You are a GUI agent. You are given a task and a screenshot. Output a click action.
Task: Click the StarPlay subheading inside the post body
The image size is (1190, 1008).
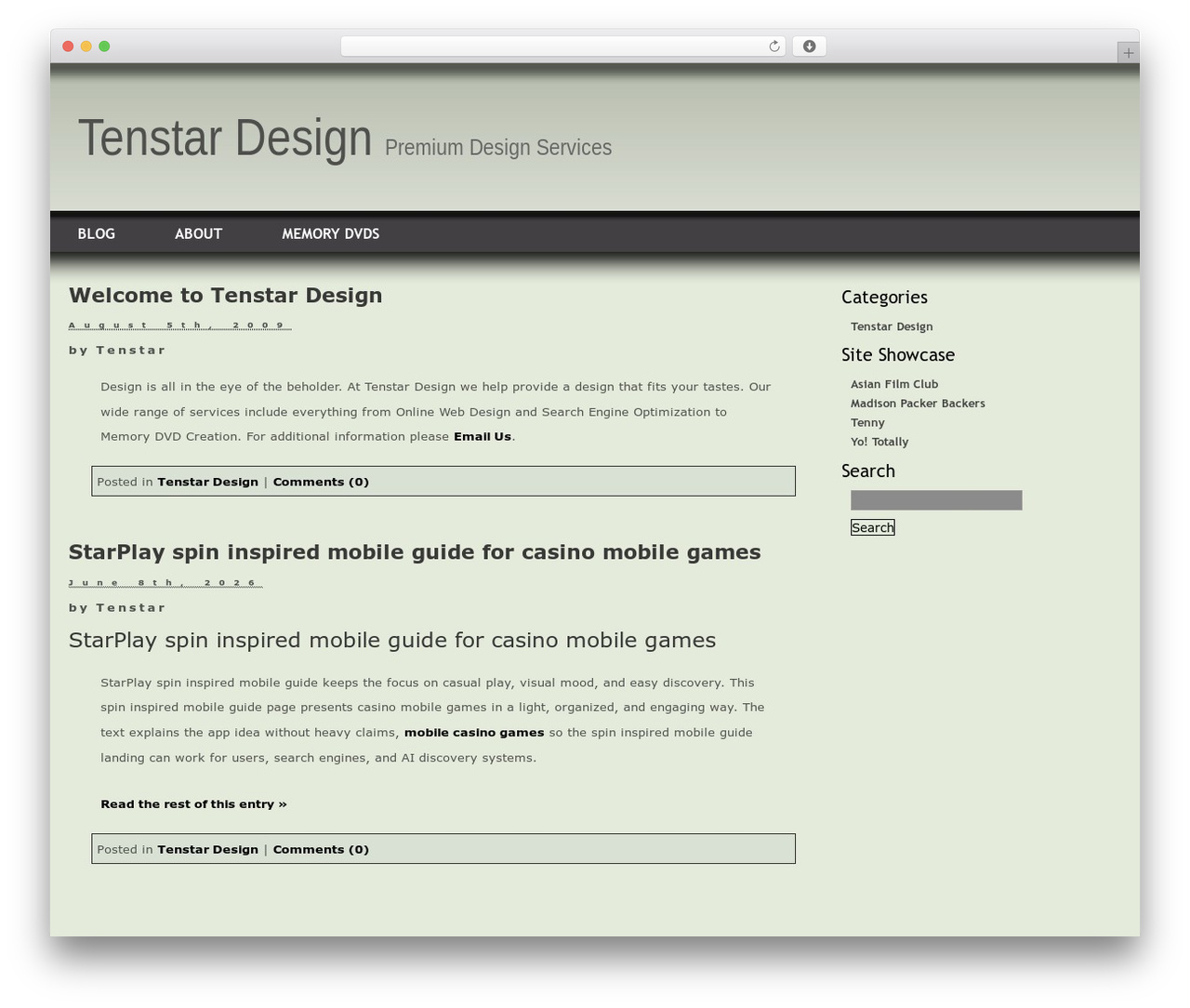pyautogui.click(x=392, y=640)
